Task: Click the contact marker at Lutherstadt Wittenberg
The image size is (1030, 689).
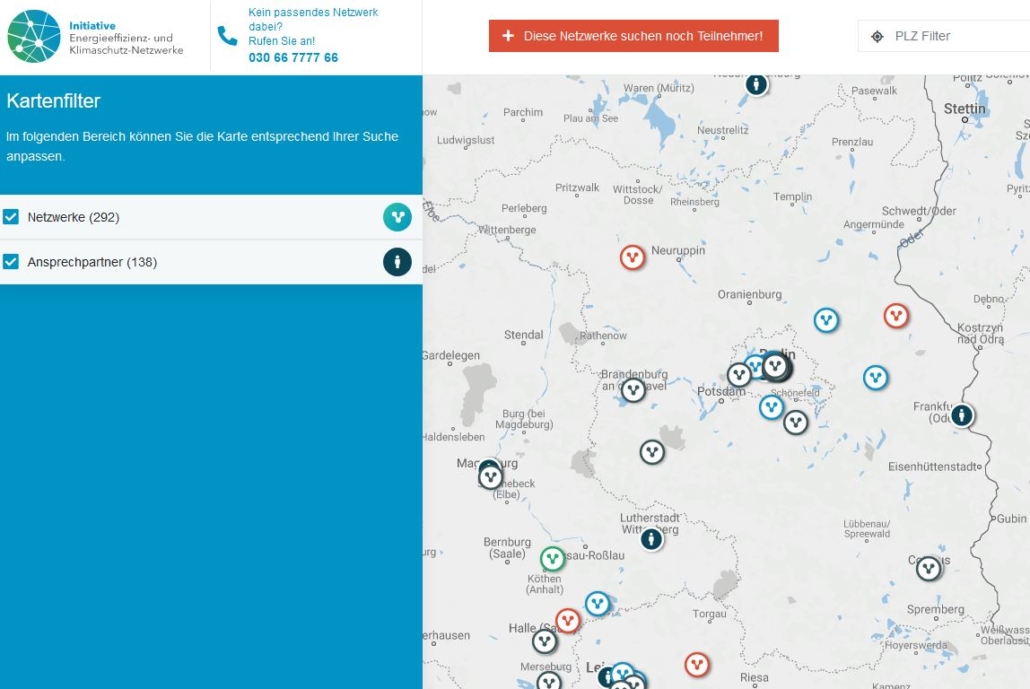Action: [652, 539]
